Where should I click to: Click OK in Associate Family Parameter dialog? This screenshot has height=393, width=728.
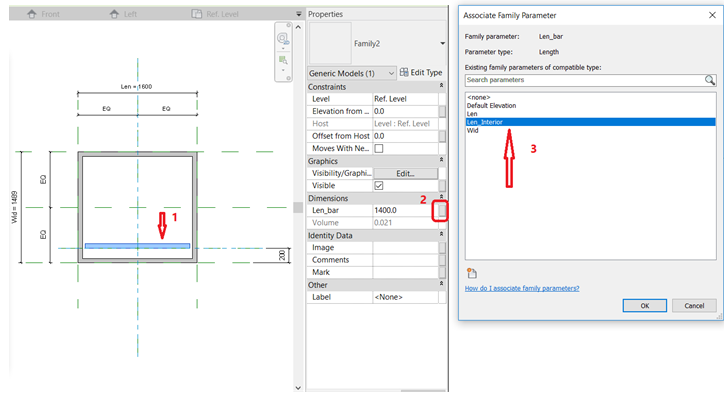pos(644,306)
